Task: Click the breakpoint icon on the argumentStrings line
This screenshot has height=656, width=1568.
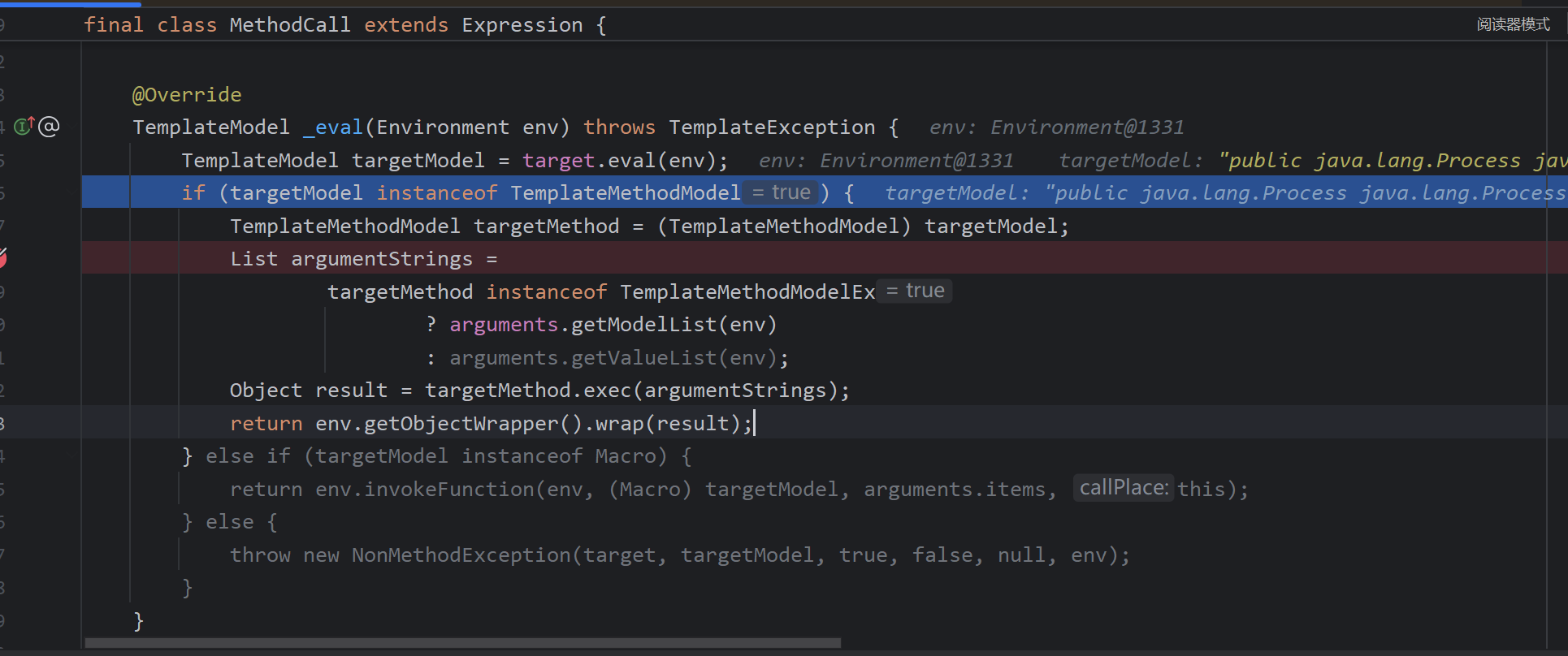Action: point(2,259)
